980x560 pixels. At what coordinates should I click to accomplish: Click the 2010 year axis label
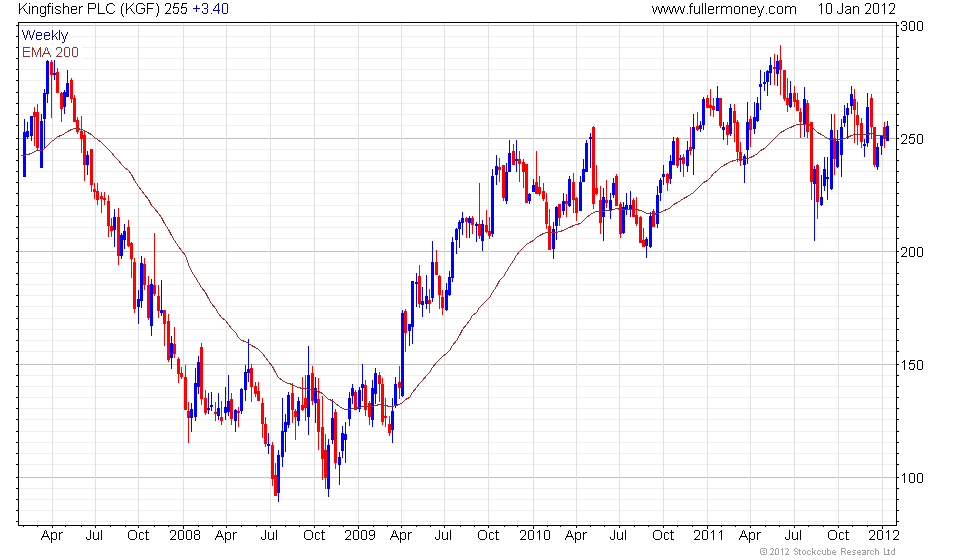pos(535,536)
